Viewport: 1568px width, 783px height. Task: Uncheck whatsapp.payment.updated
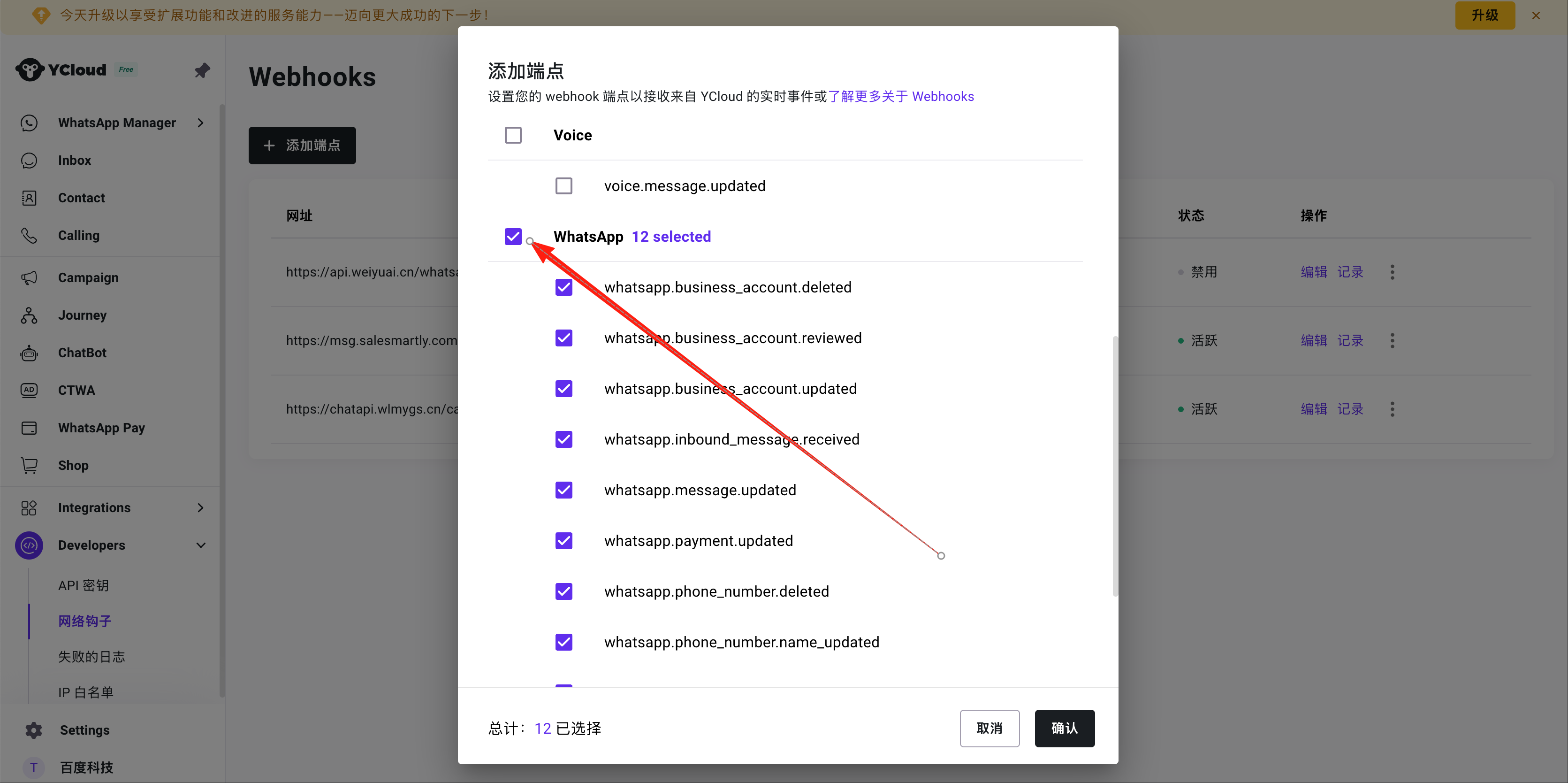(x=563, y=541)
